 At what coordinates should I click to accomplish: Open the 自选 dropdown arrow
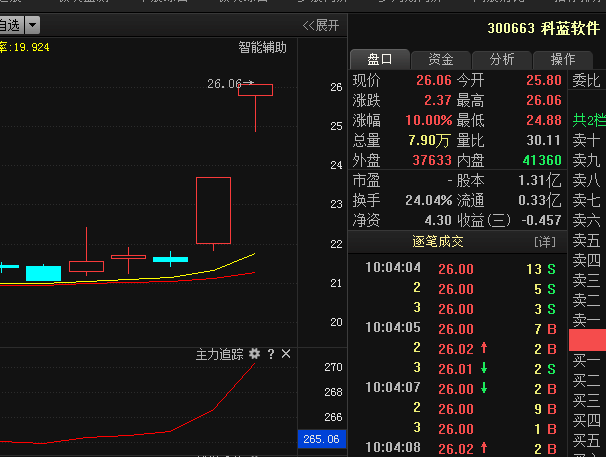click(32, 26)
